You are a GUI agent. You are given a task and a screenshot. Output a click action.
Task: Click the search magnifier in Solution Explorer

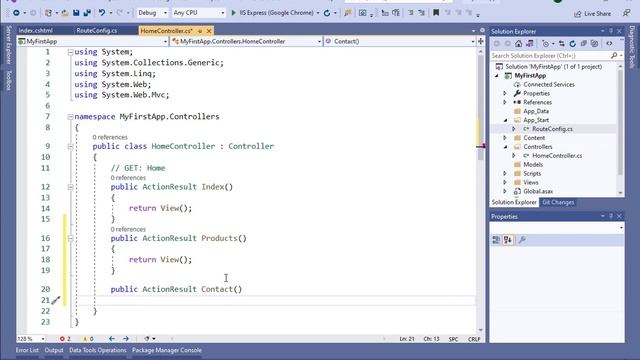pos(614,56)
